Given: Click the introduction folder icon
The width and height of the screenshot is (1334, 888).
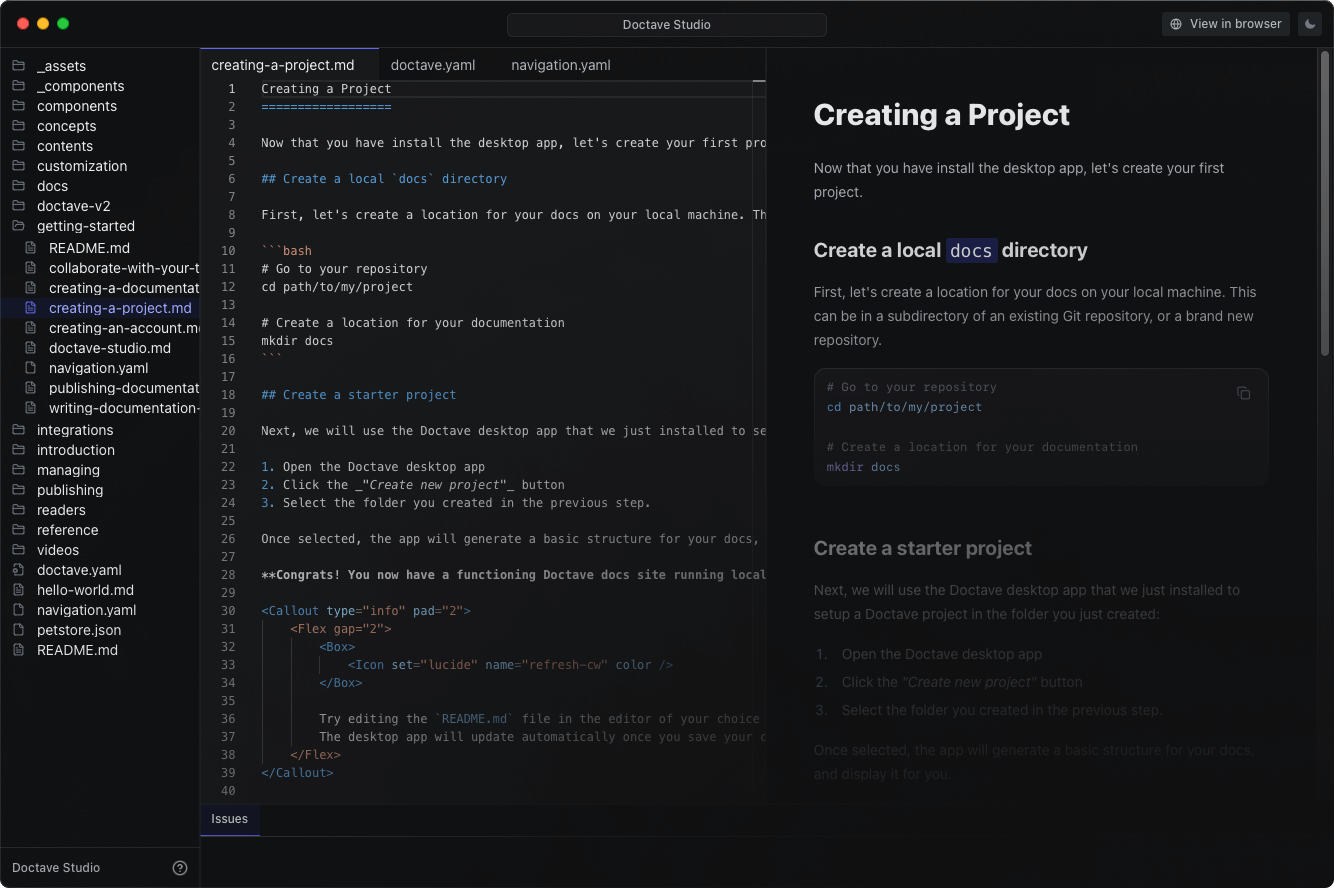Looking at the screenshot, I should (18, 450).
